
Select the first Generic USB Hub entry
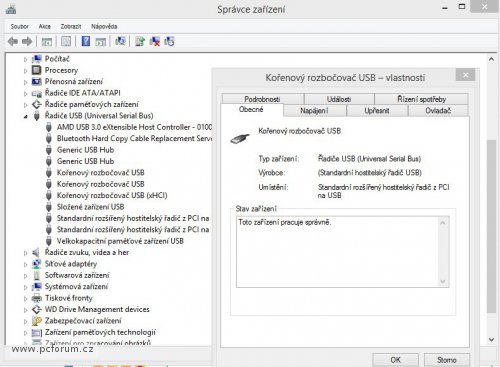click(x=85, y=150)
